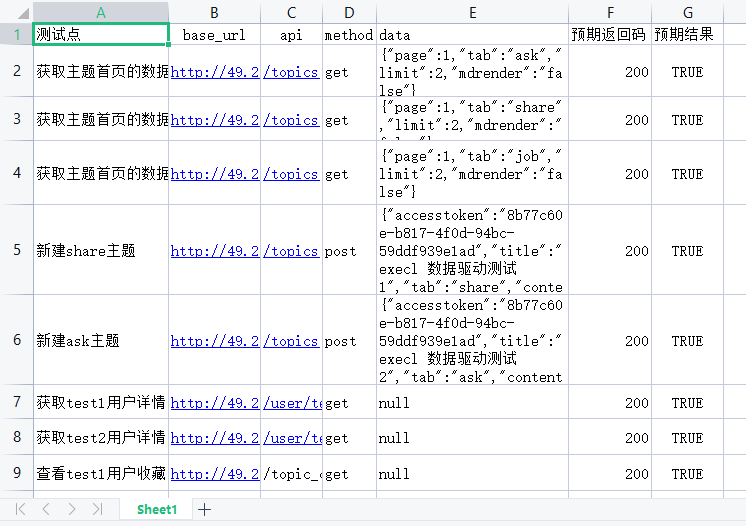Go to next sheet arrow

(72, 509)
